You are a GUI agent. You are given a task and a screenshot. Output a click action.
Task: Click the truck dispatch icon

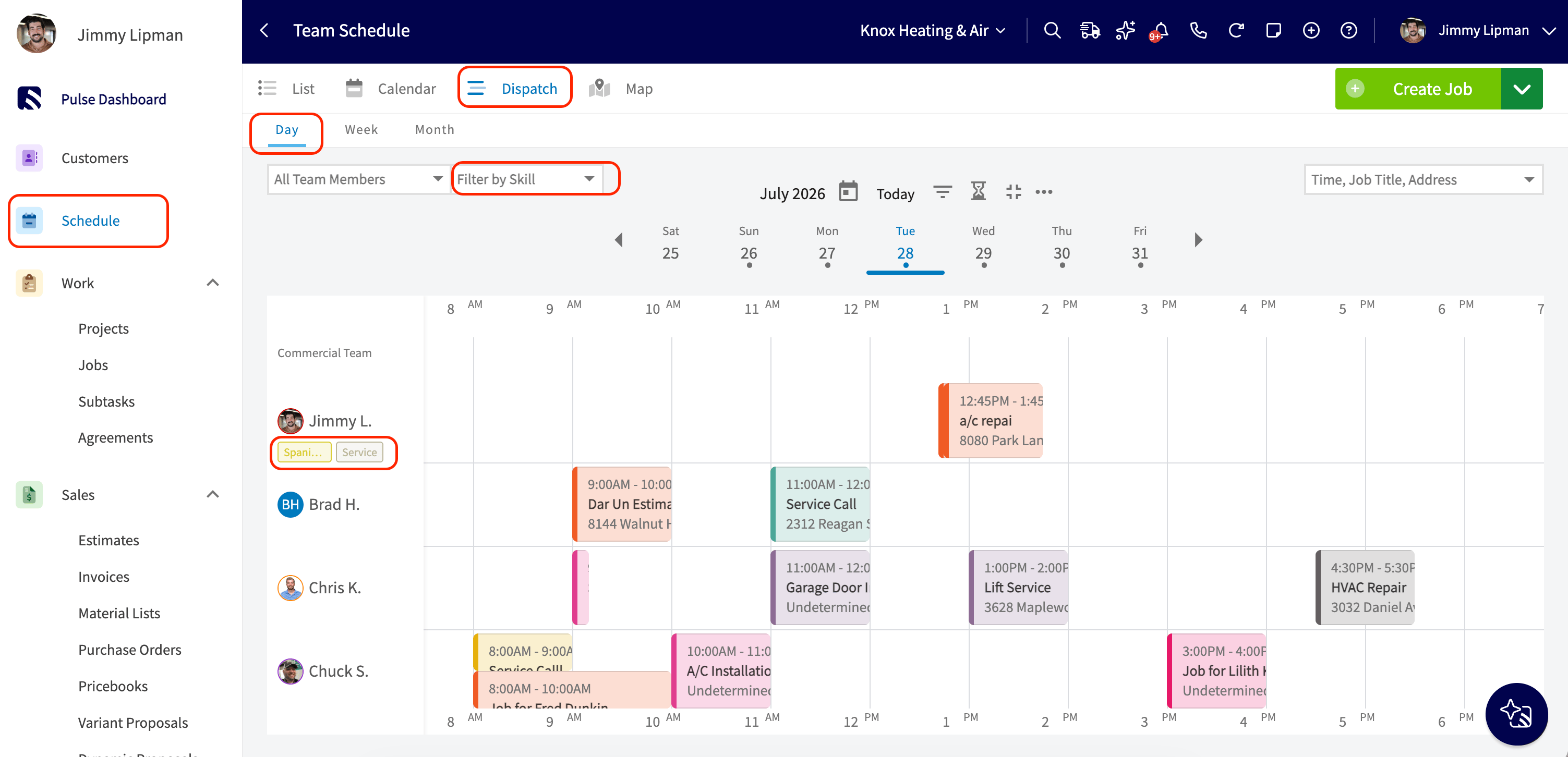[x=1090, y=30]
